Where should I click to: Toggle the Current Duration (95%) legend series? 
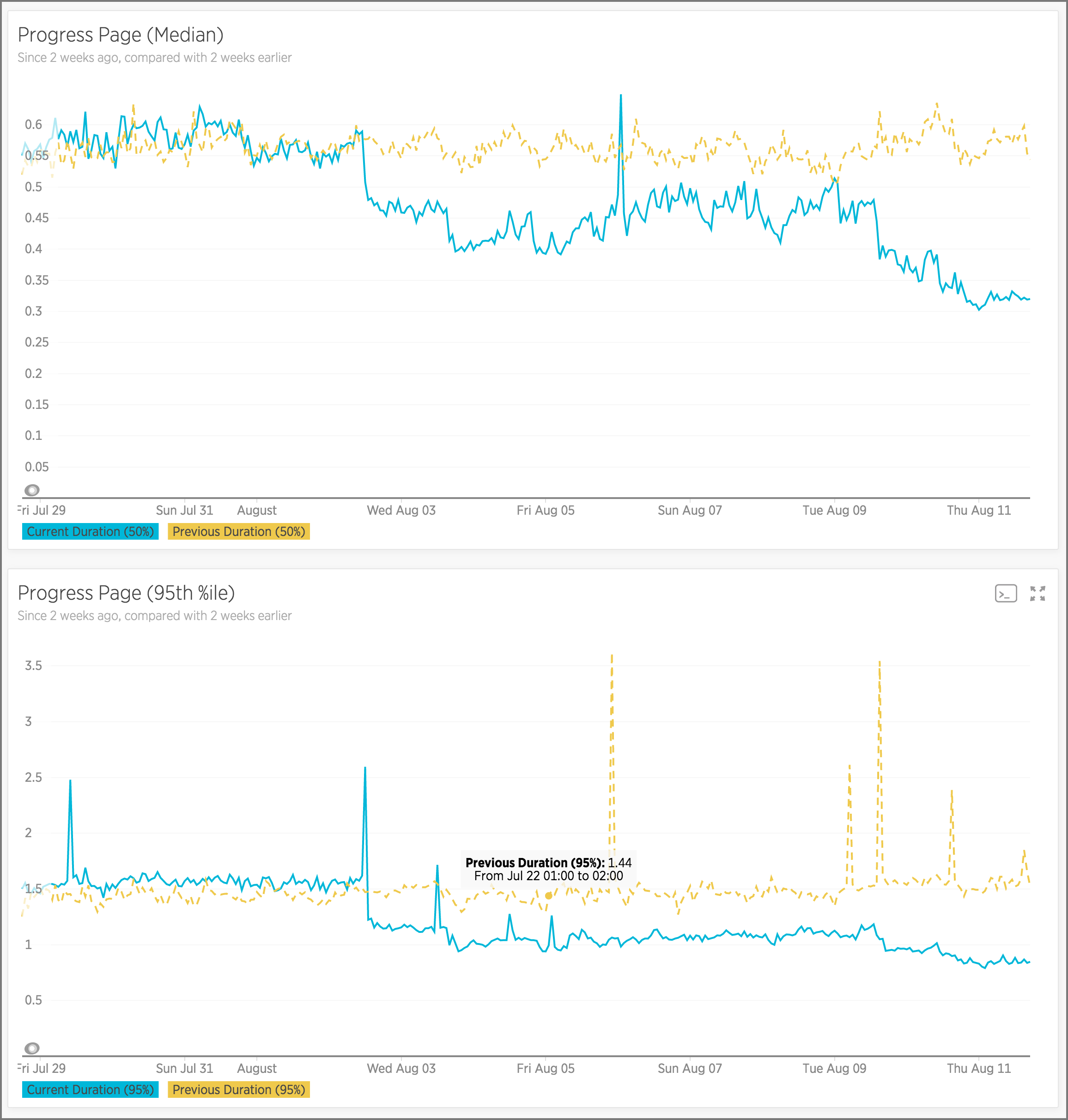tap(90, 1089)
